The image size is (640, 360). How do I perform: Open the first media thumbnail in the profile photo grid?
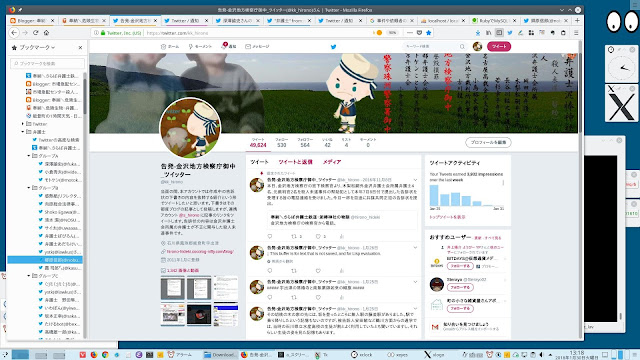coord(173,288)
